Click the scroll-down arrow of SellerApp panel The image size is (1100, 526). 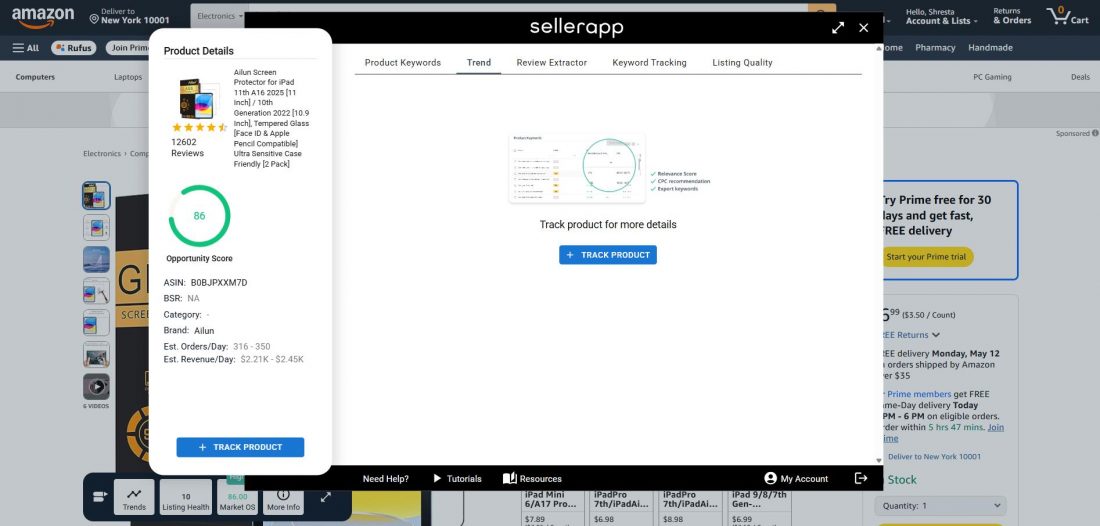pos(879,461)
